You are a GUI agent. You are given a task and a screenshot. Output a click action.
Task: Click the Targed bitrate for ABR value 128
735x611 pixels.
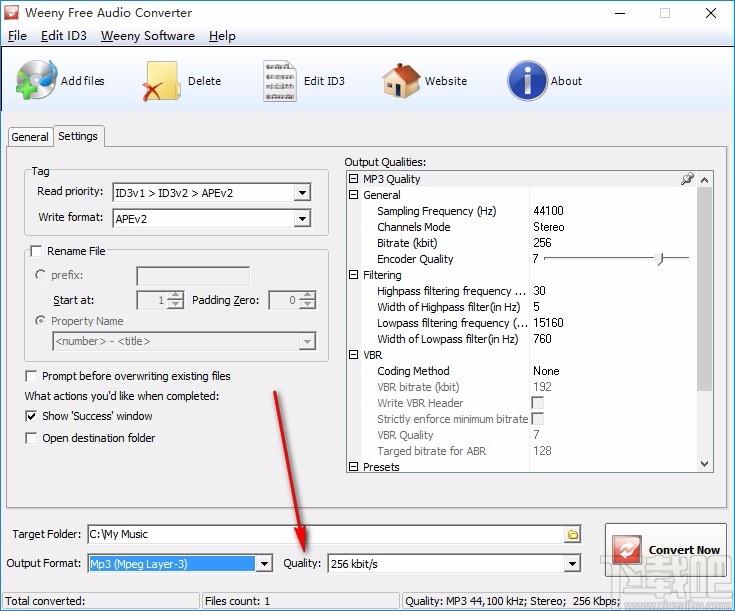(542, 451)
